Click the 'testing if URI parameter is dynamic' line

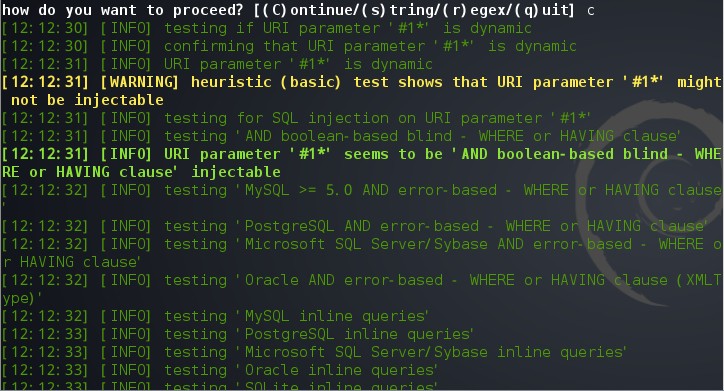click(x=266, y=28)
